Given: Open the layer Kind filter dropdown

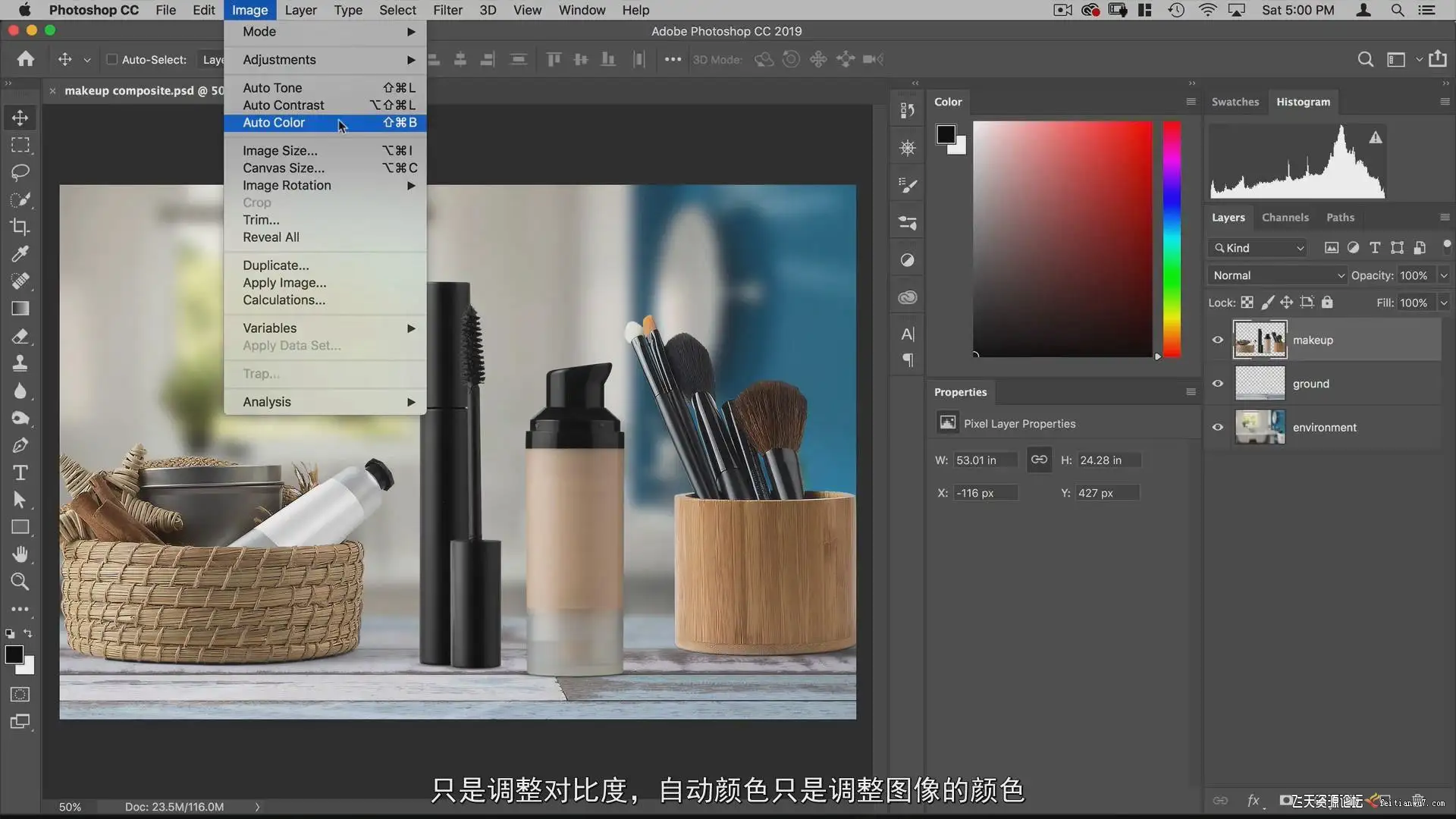Looking at the screenshot, I should pyautogui.click(x=1259, y=248).
